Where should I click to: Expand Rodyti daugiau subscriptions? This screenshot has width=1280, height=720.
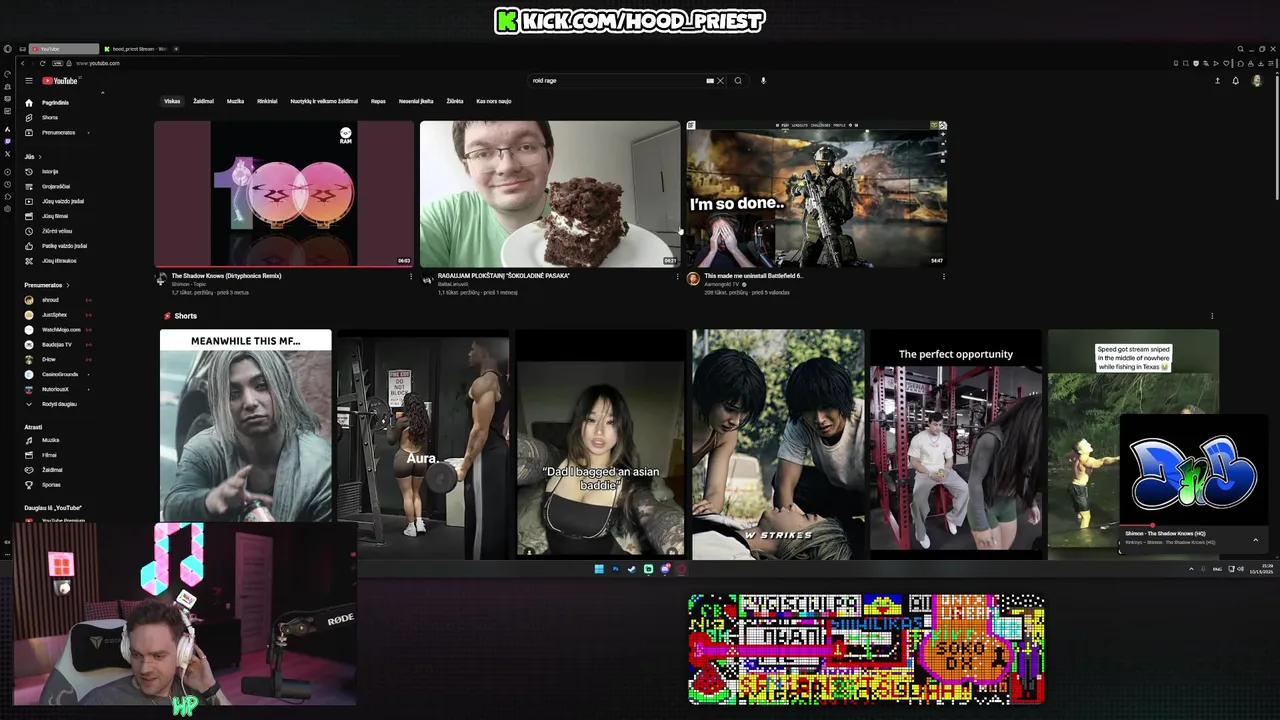point(60,404)
